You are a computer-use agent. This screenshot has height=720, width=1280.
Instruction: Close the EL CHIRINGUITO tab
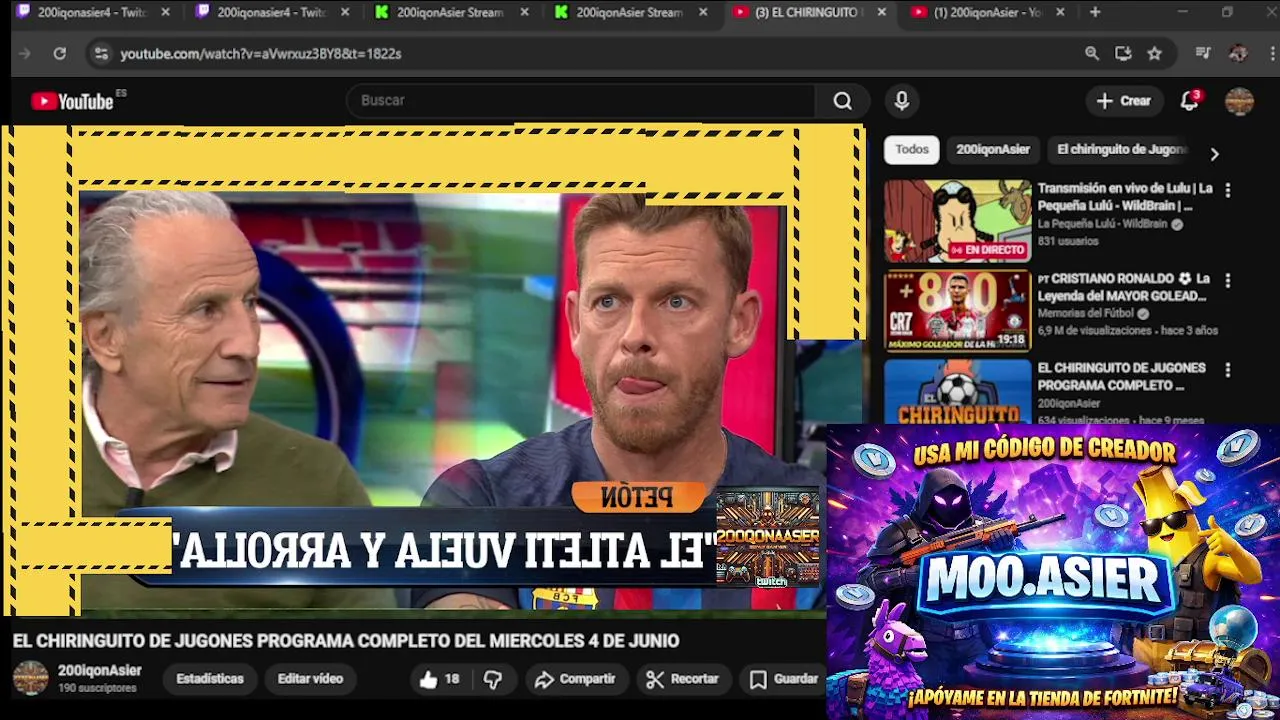point(881,12)
